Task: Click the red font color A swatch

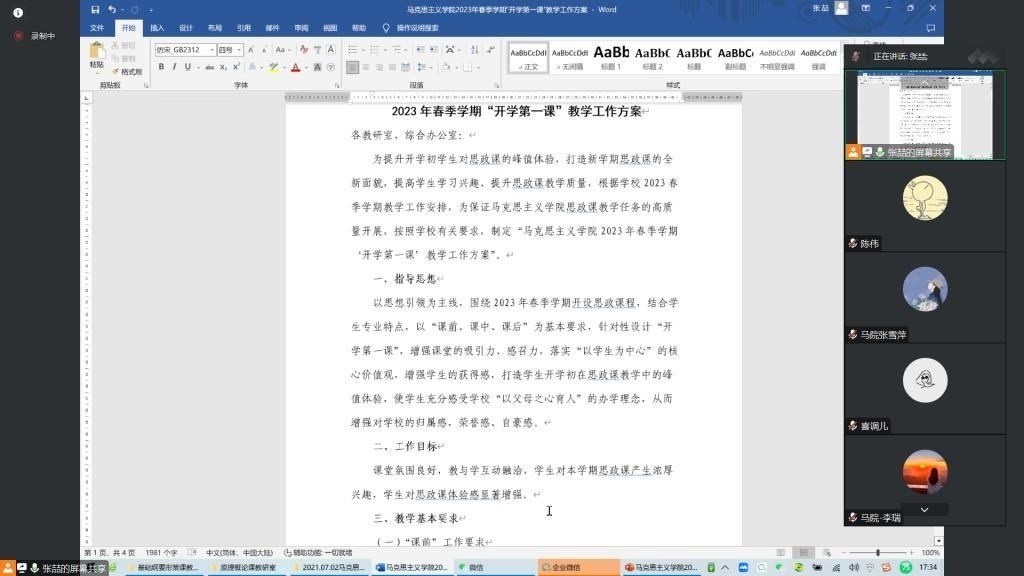Action: click(x=295, y=67)
